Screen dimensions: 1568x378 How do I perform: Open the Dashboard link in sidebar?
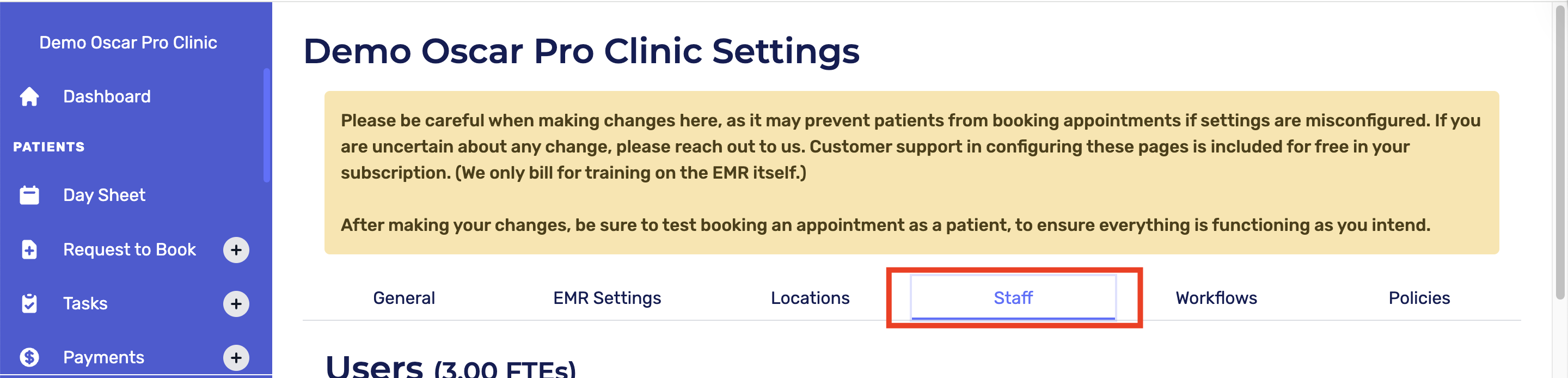pyautogui.click(x=107, y=97)
